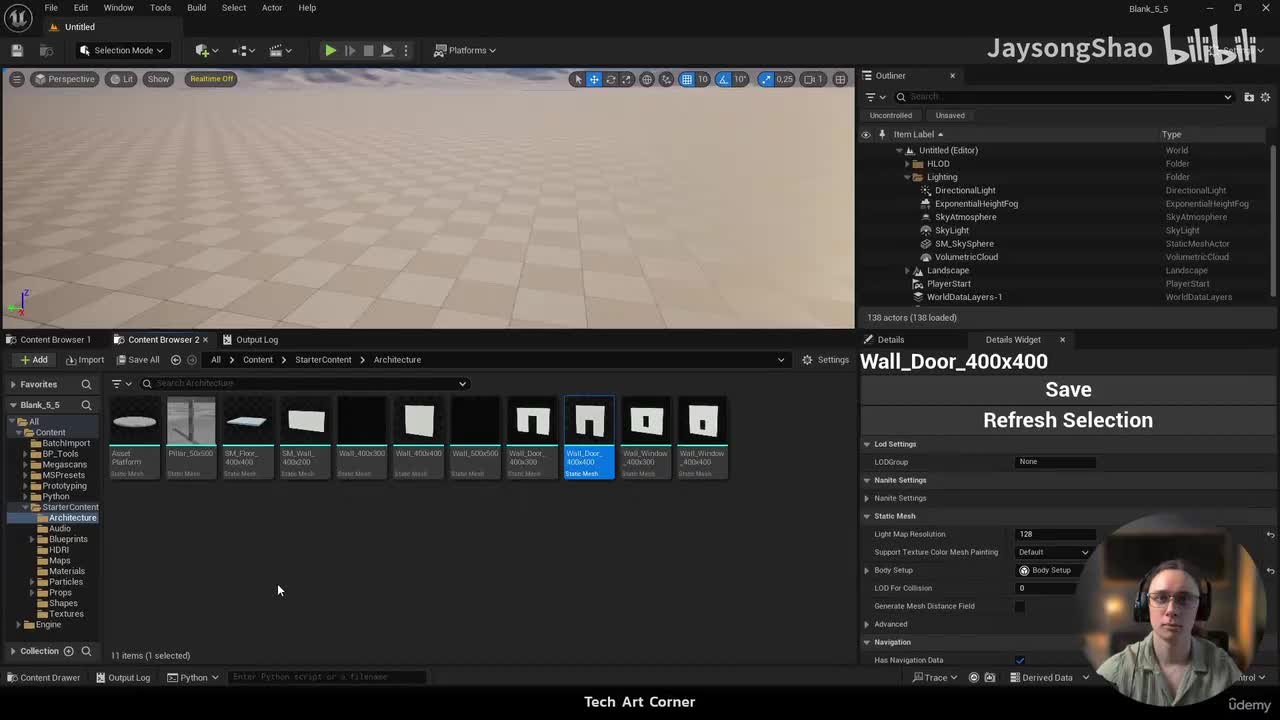
Task: Toggle visibility column eye in Outliner header
Action: coord(866,134)
